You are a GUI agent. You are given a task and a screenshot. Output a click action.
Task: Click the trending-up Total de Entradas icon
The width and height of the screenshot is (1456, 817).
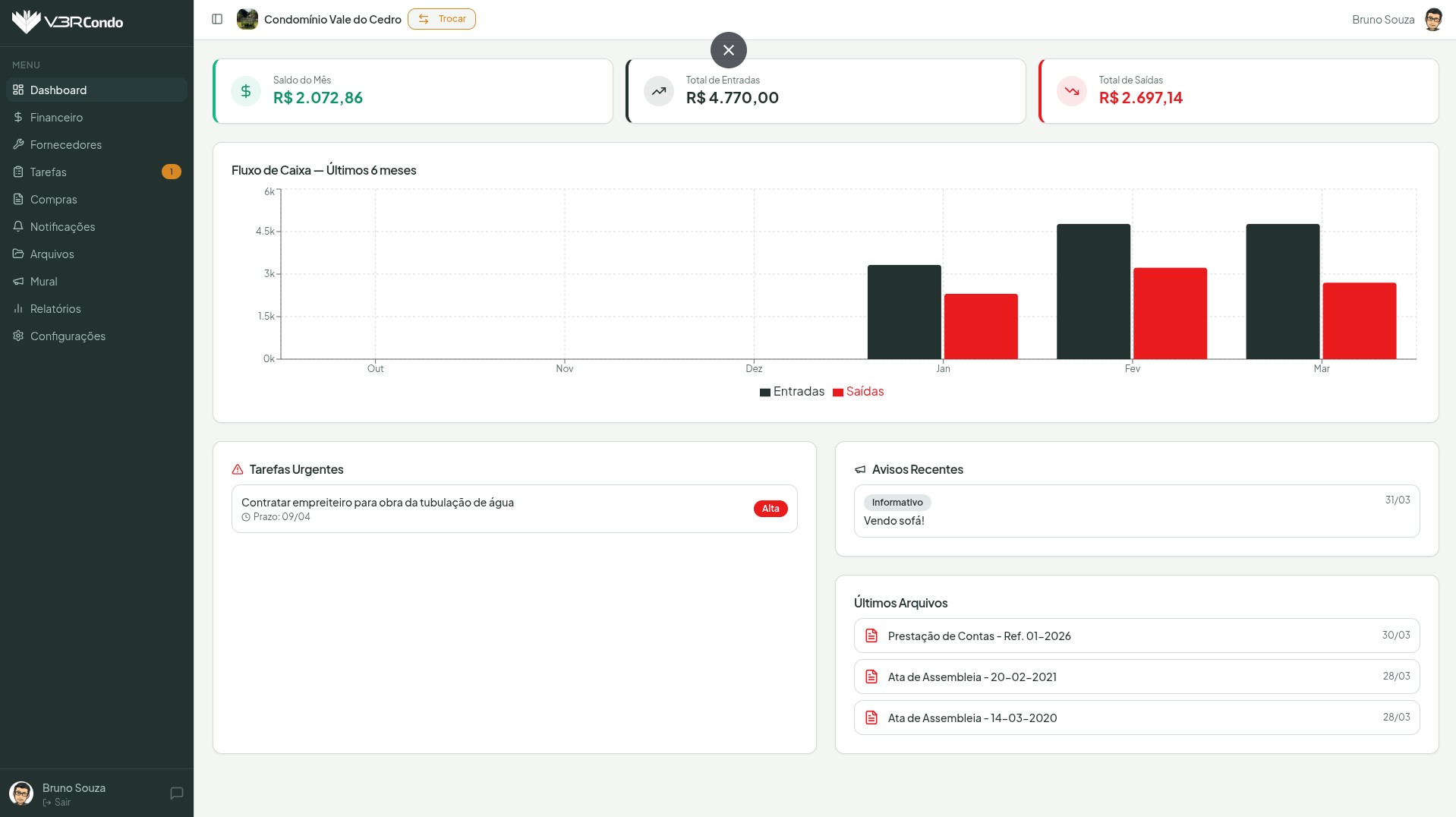click(658, 91)
